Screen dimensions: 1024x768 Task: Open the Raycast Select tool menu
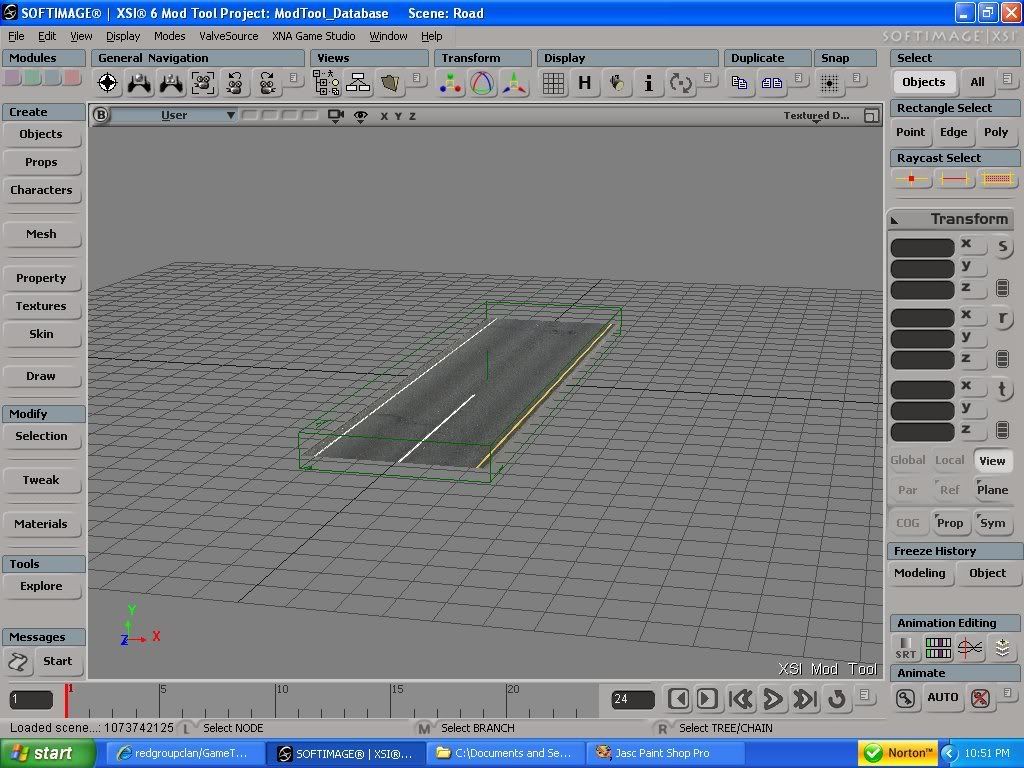[x=955, y=158]
